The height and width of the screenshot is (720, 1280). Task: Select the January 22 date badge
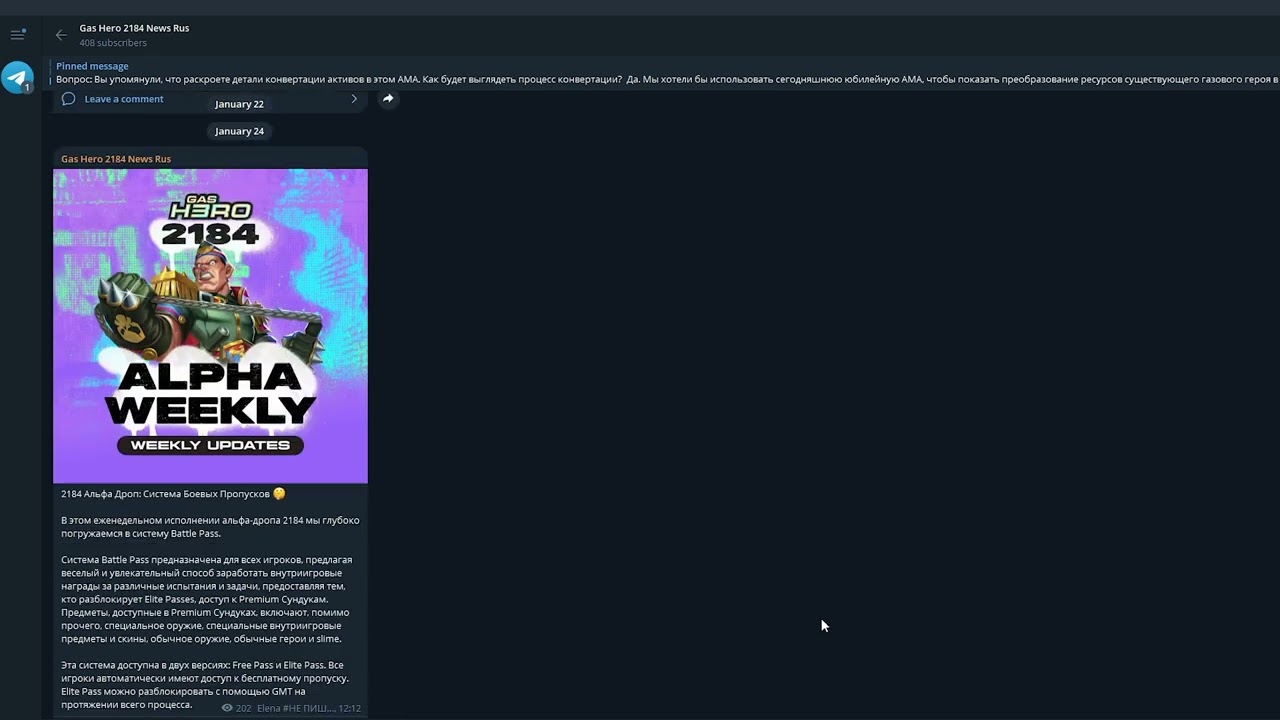[x=239, y=104]
